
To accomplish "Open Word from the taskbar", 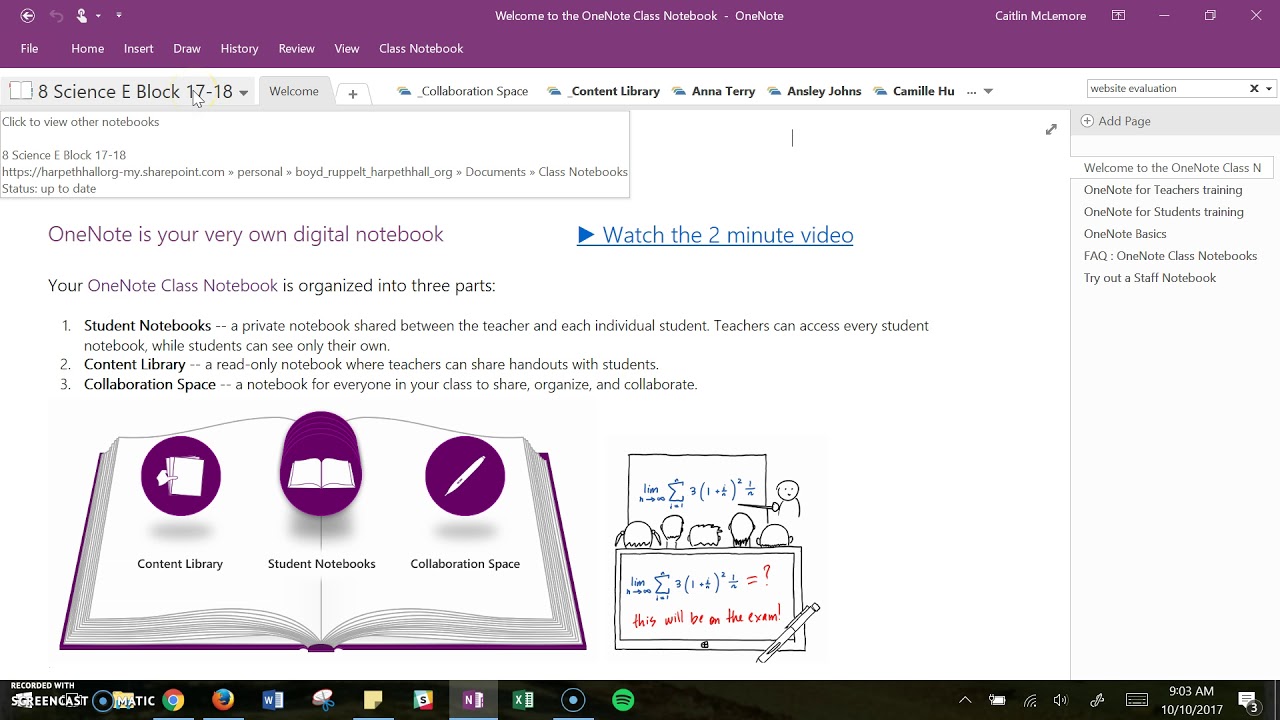I will tap(273, 700).
